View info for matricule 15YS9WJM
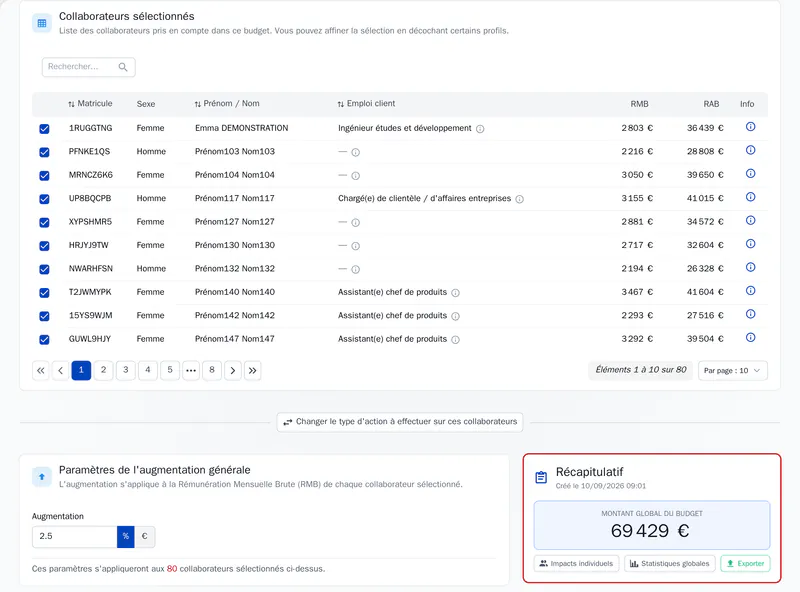 [x=750, y=314]
